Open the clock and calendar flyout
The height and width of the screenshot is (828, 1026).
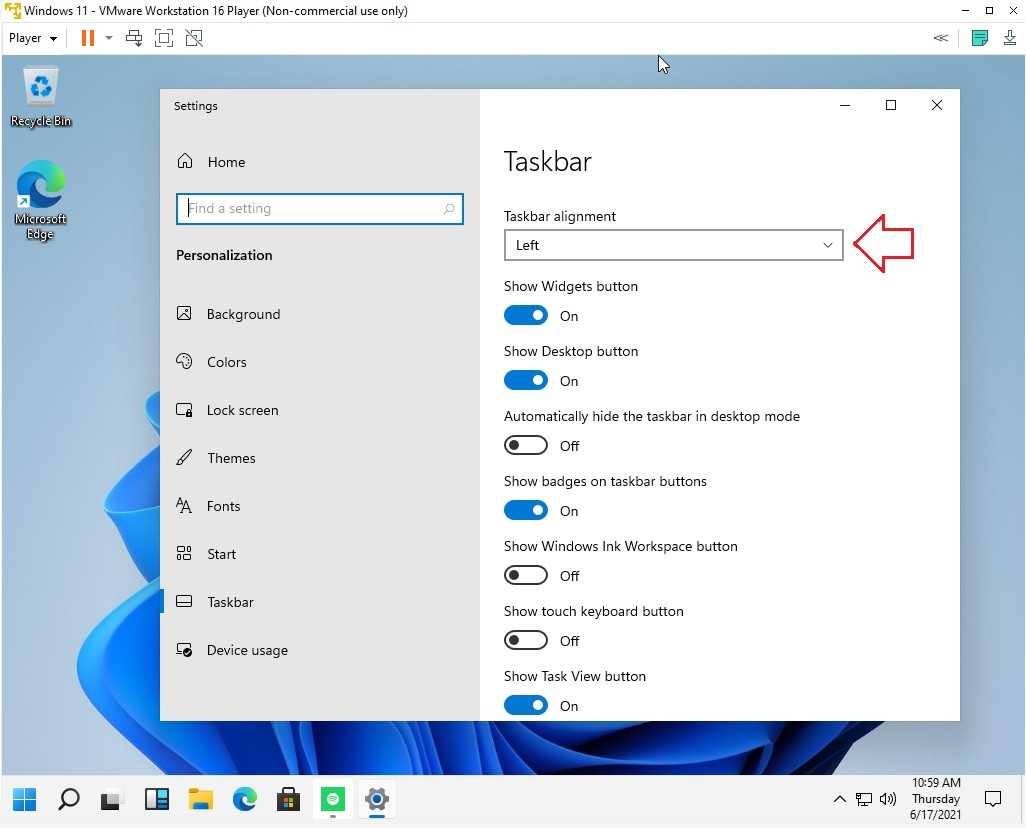(936, 799)
